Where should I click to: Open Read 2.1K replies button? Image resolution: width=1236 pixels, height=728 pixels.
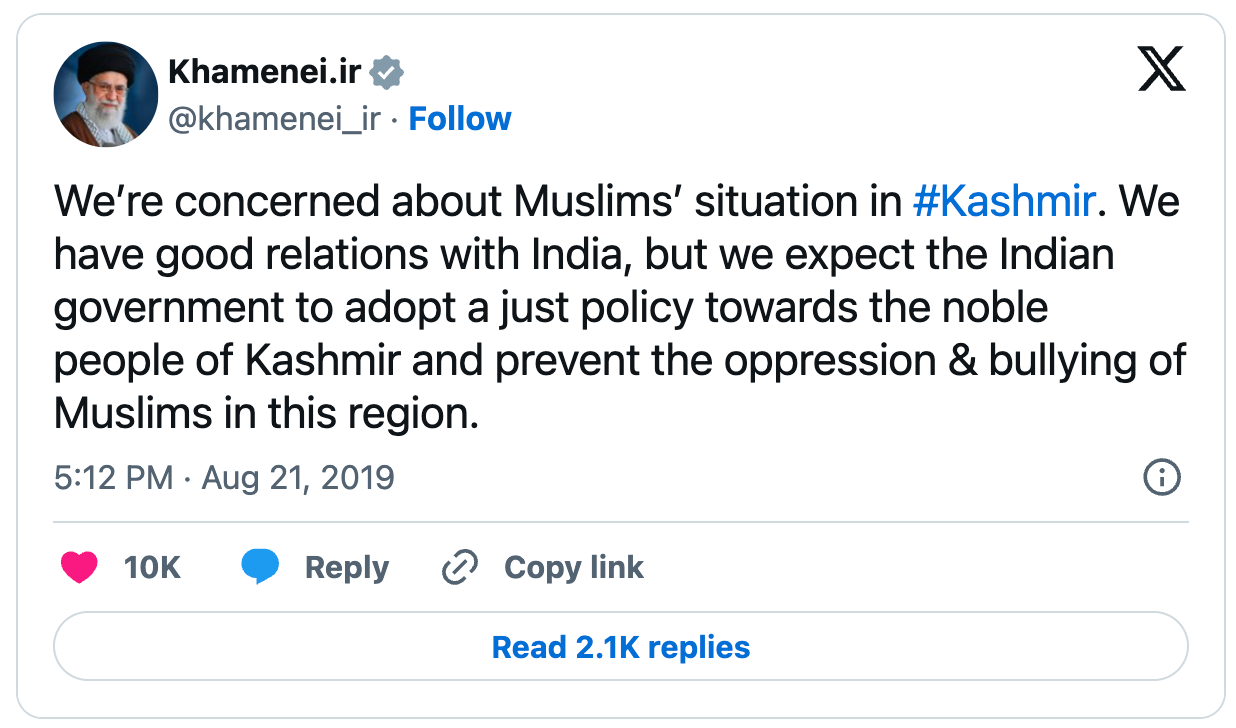tap(620, 647)
